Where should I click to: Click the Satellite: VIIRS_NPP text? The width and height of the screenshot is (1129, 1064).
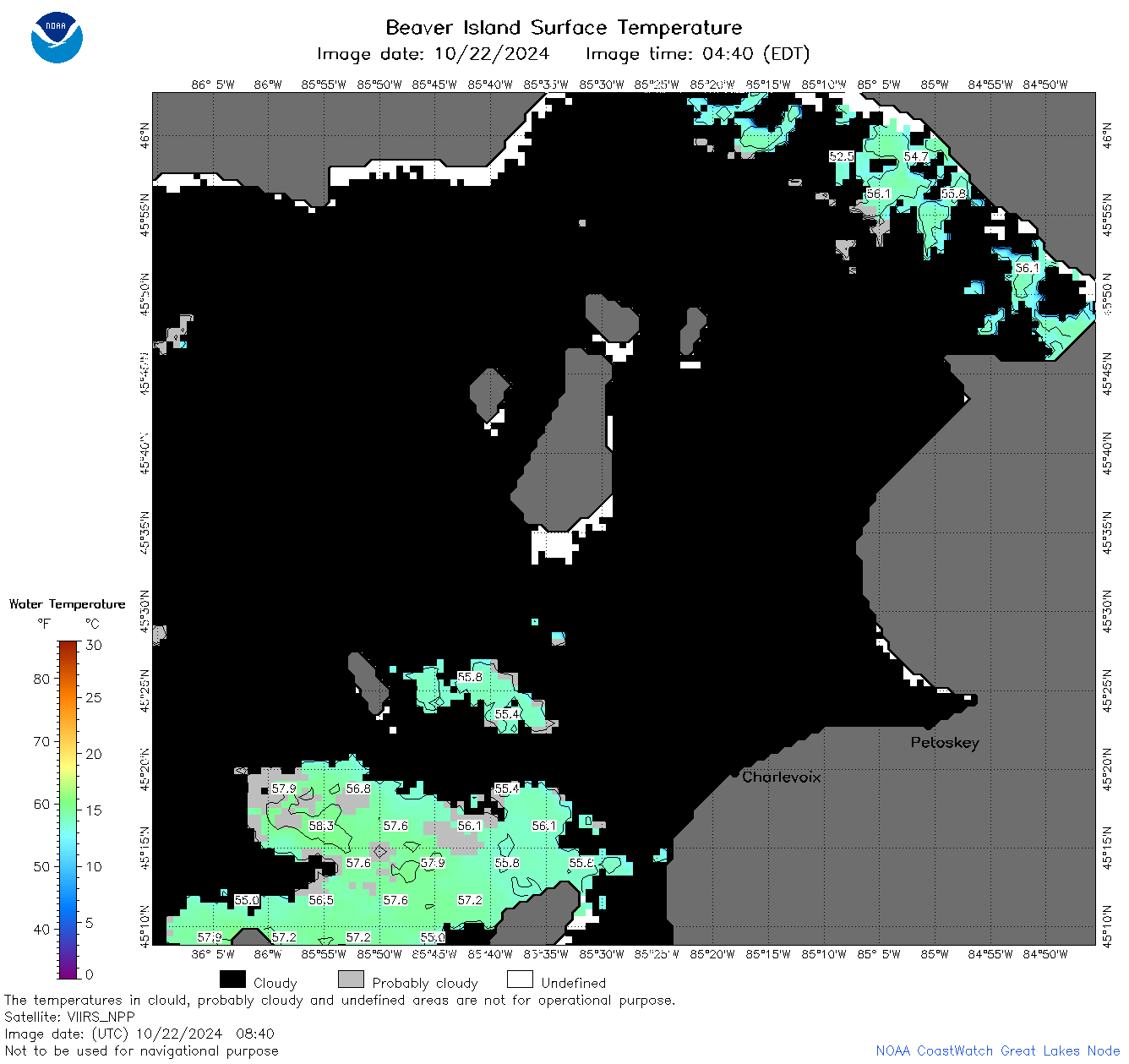coord(69,1017)
